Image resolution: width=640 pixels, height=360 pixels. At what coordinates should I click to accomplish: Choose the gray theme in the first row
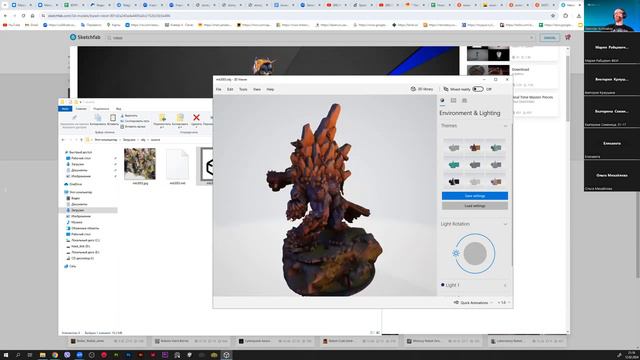(454, 148)
